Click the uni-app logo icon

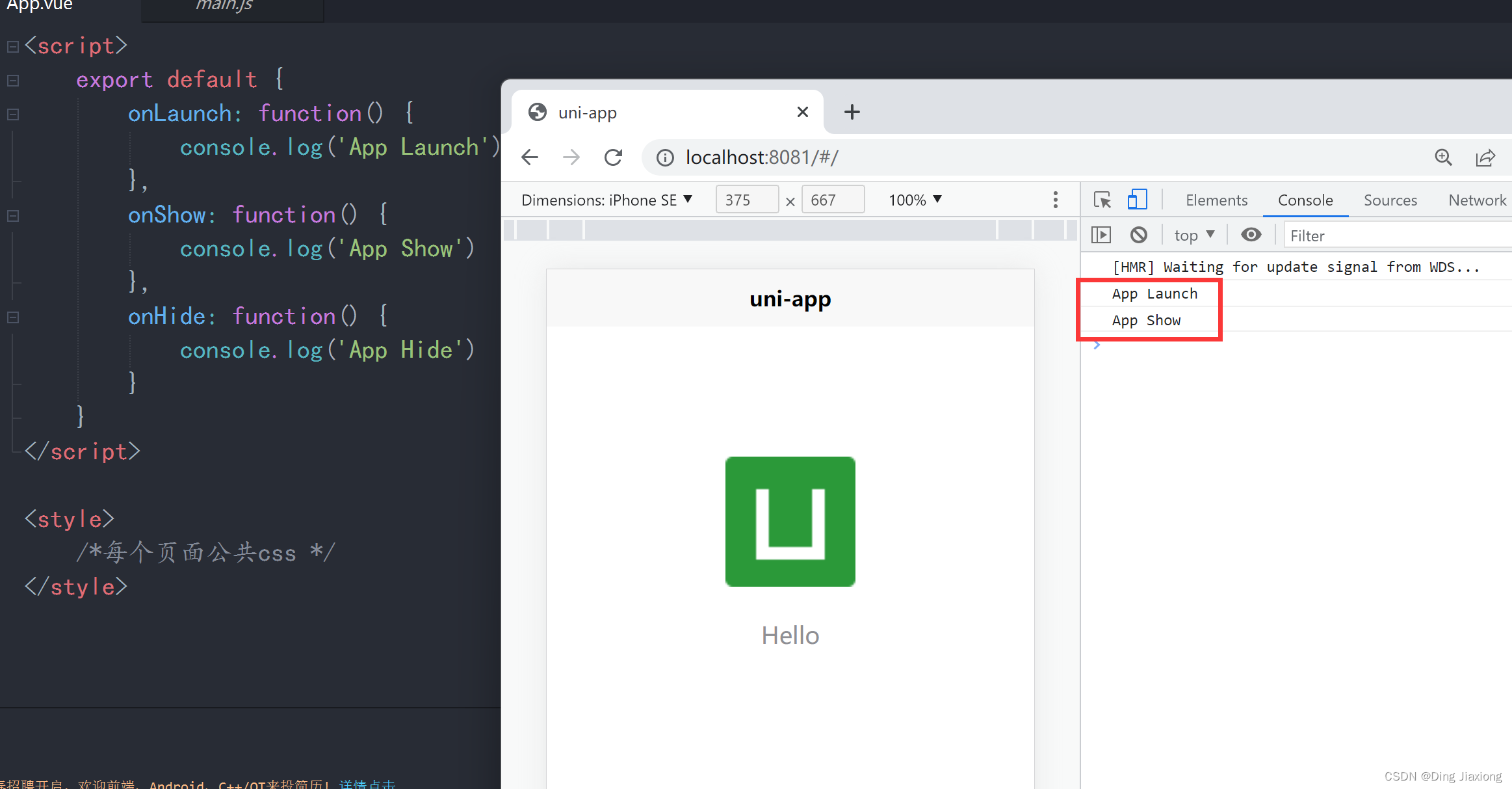tap(790, 521)
